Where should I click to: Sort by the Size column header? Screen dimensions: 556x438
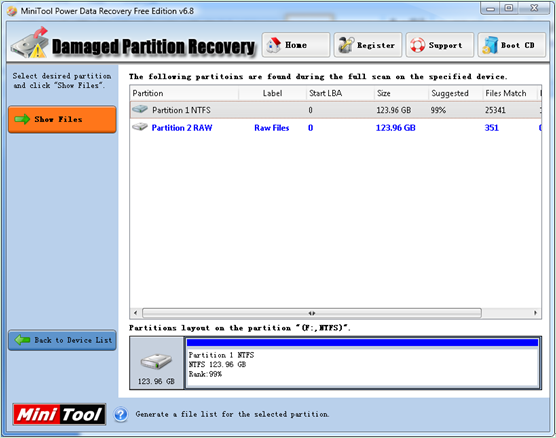point(401,93)
